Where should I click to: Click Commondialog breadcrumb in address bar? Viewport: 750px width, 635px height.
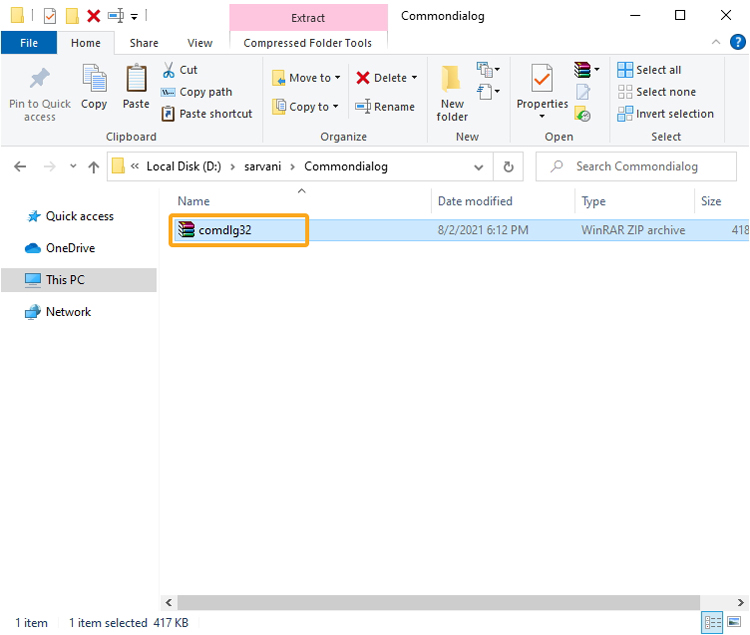point(346,166)
